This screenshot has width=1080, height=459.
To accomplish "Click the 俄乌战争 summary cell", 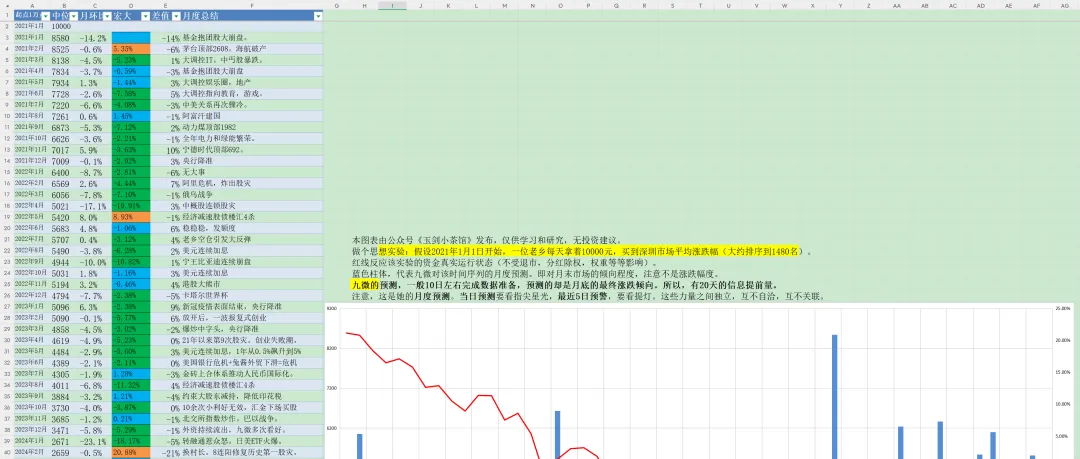I will click(252, 194).
